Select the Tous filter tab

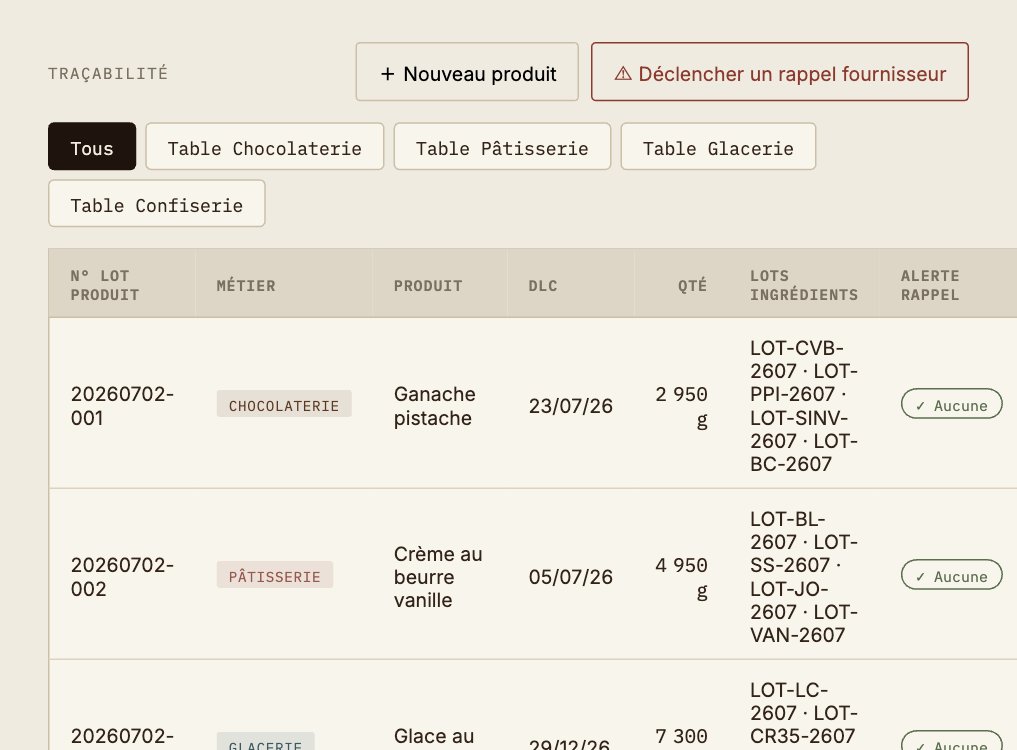92,147
